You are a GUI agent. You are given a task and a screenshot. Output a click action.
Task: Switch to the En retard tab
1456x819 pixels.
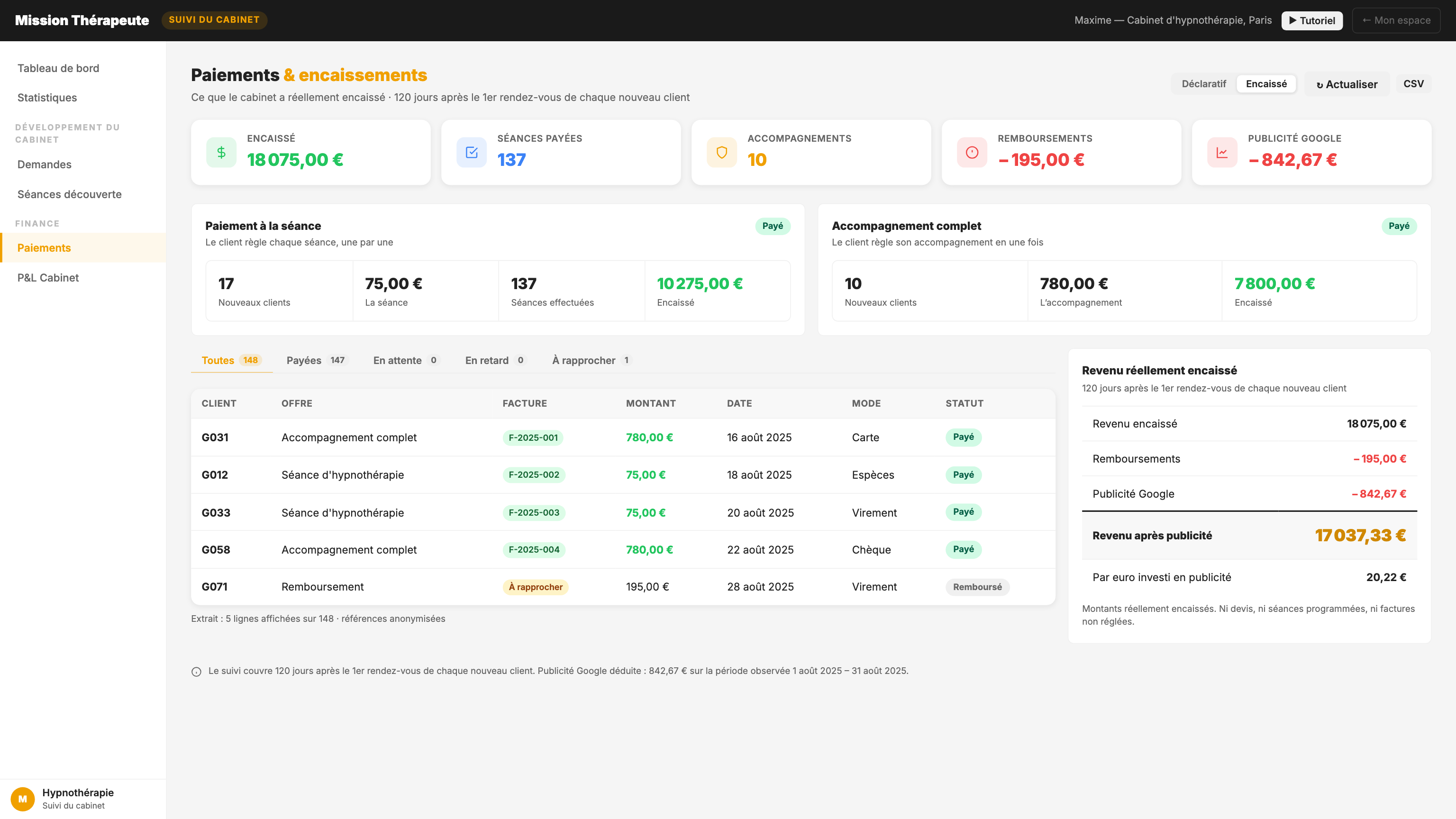[x=496, y=360]
